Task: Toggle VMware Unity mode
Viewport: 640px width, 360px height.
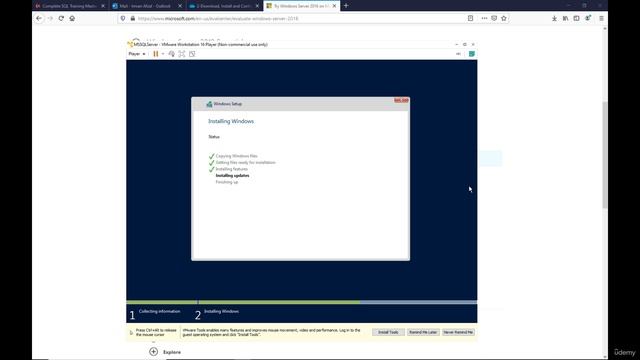Action: coord(192,54)
